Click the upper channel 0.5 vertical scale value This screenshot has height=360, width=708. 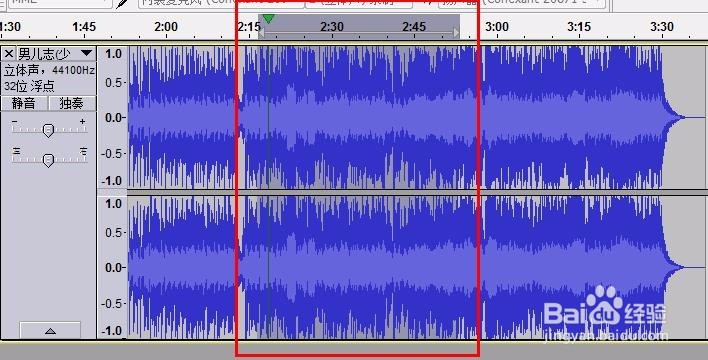point(113,83)
